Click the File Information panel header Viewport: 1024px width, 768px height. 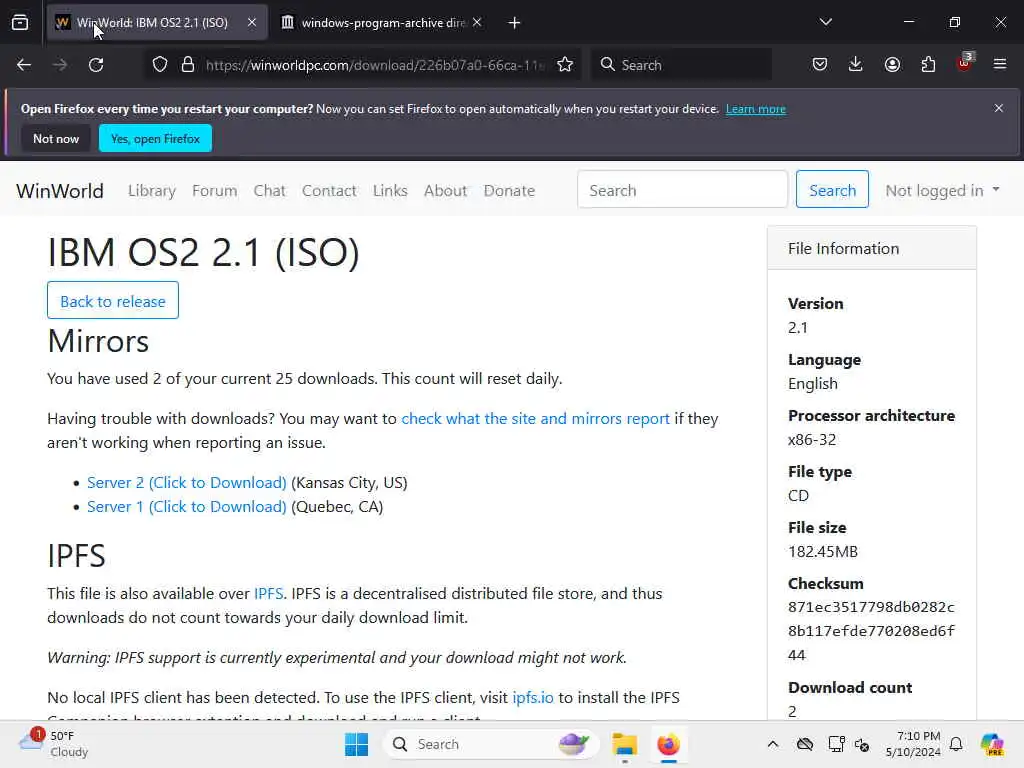(x=872, y=248)
